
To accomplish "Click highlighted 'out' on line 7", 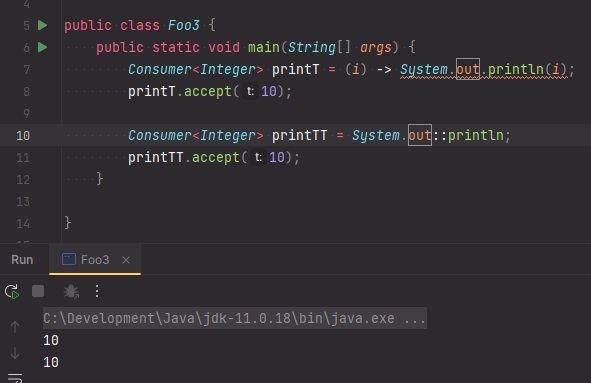I will click(x=468, y=69).
